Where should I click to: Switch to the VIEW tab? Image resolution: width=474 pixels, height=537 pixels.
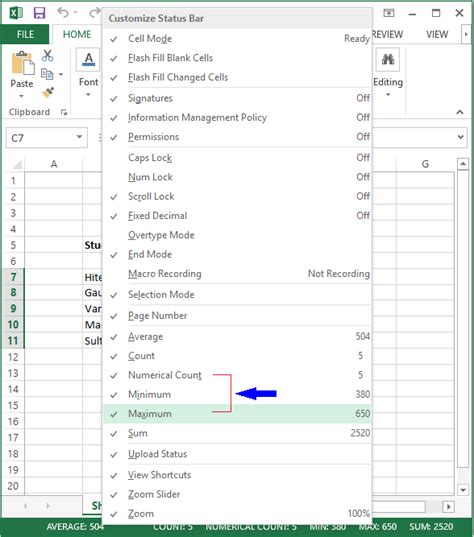tap(437, 35)
